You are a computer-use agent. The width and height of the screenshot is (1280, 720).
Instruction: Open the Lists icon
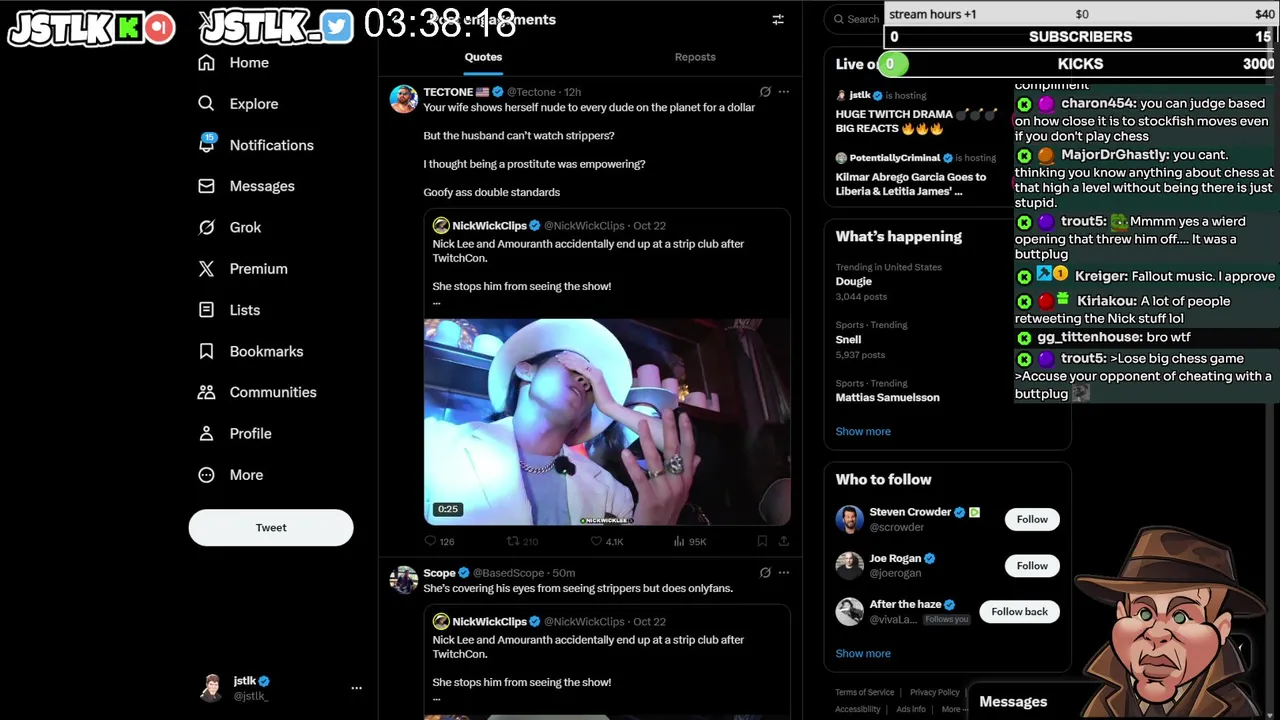pos(206,310)
